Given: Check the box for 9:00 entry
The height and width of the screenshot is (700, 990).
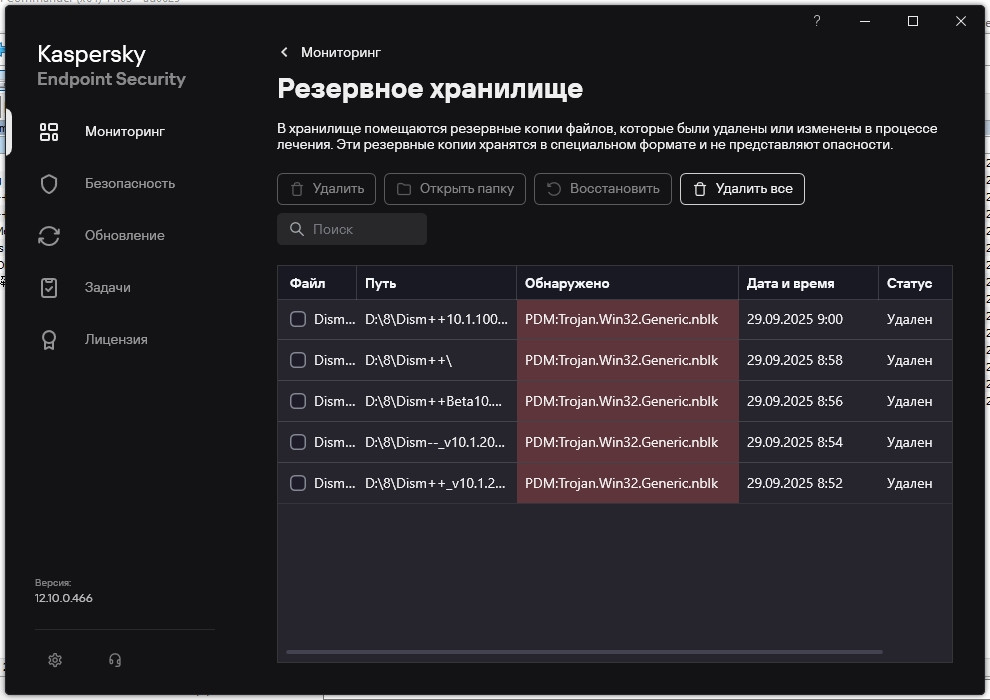Looking at the screenshot, I should pos(297,319).
